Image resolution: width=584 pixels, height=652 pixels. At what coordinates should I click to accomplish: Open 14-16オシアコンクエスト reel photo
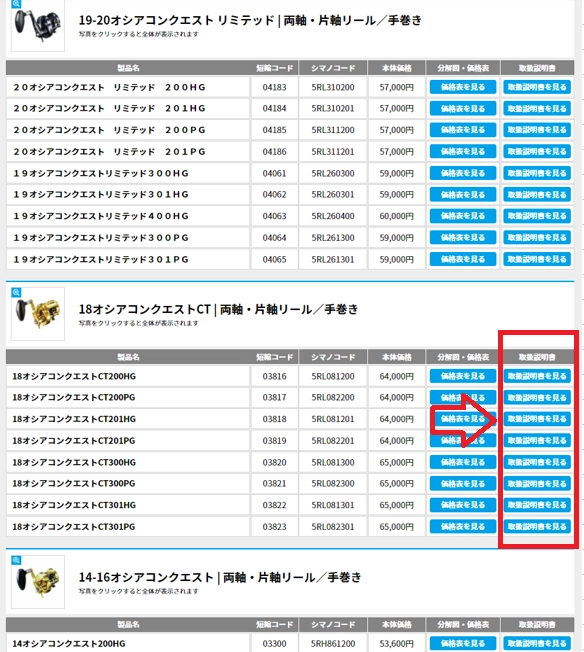point(38,582)
